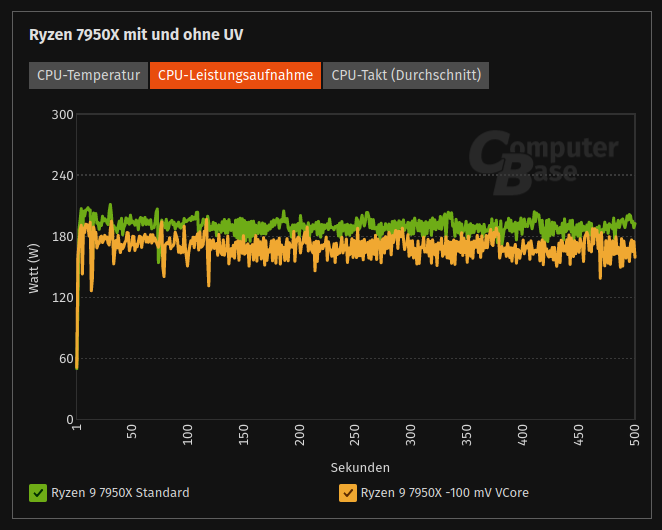Open the CPU-Takt (Durchschnitt) tab
Viewport: 662px width, 530px height.
click(406, 75)
